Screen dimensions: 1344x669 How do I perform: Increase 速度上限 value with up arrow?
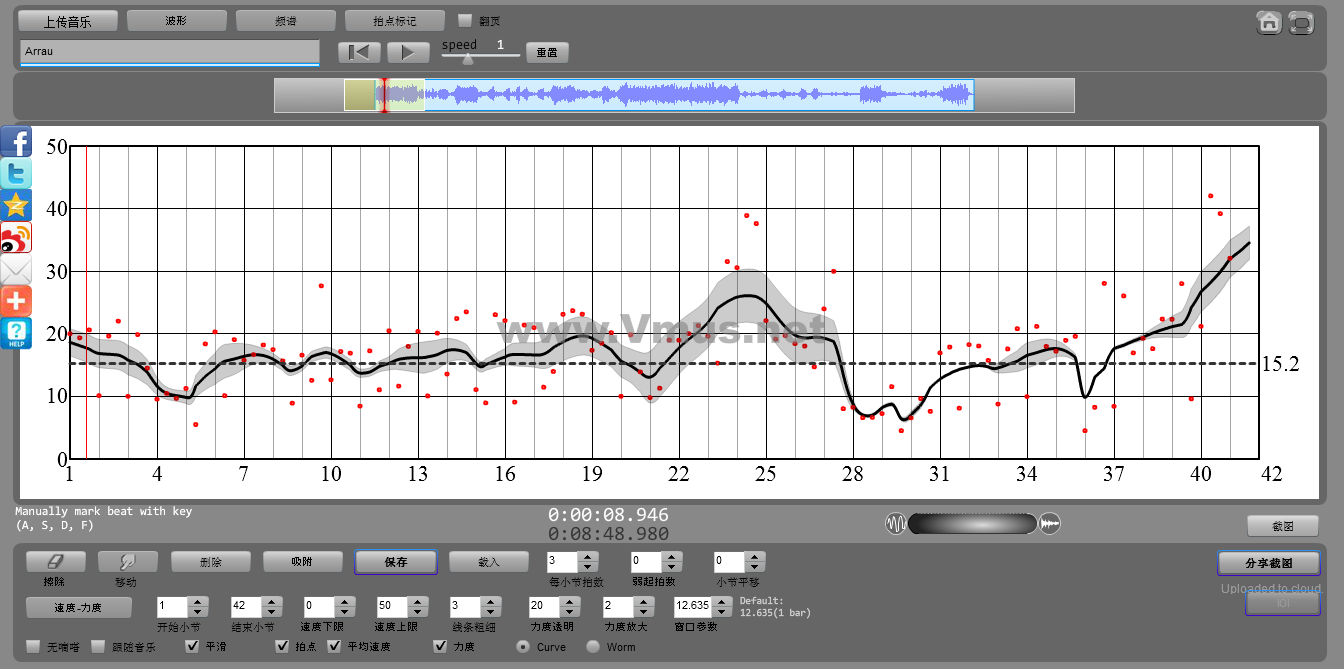[x=414, y=602]
